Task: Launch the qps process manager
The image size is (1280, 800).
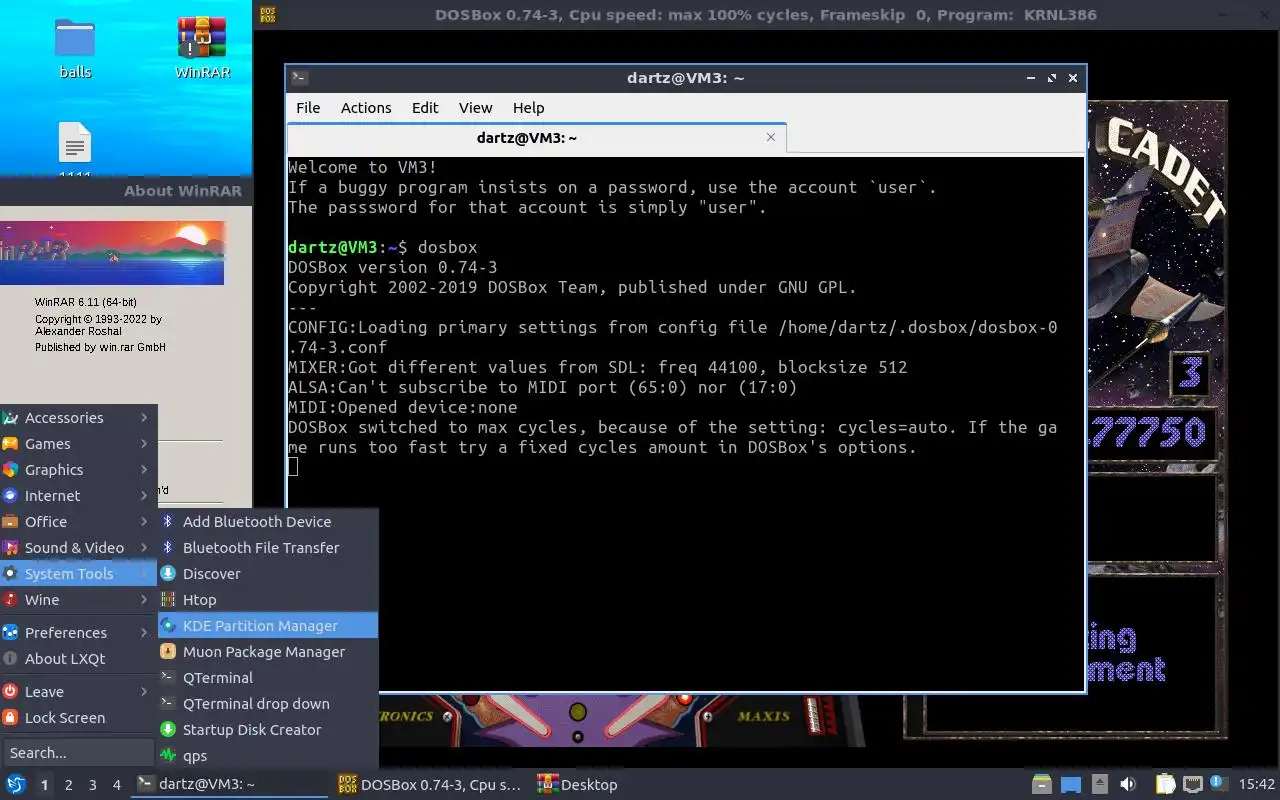Action: tap(268, 756)
